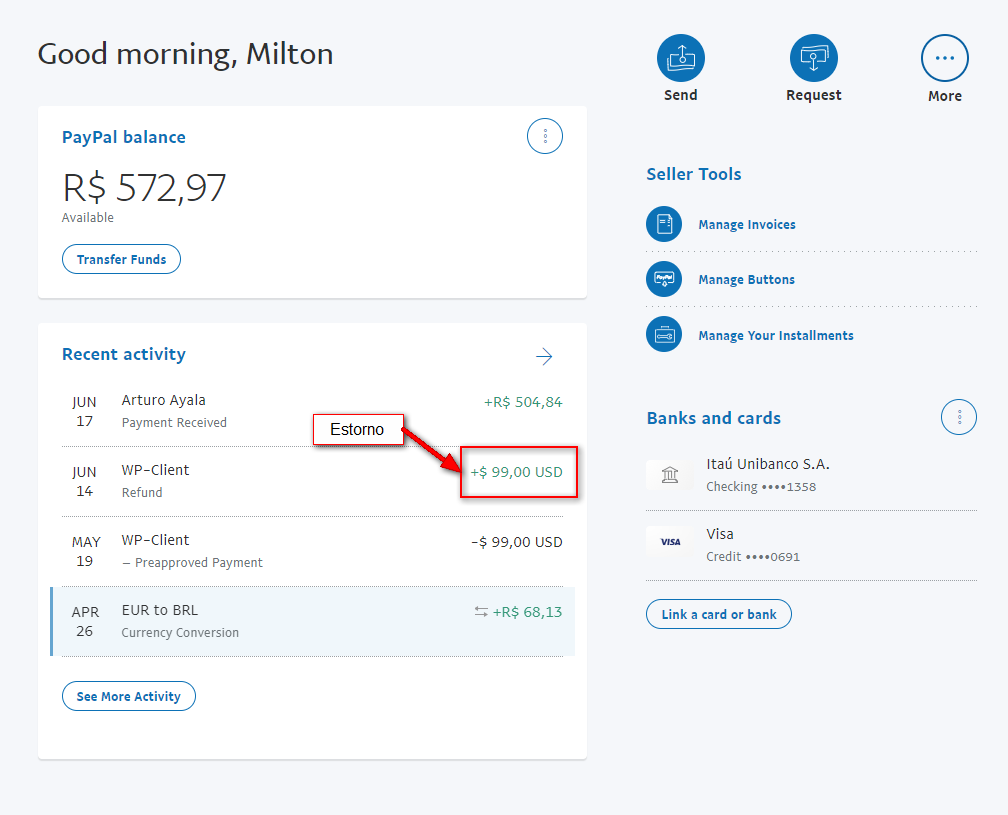Click the Manage Your Installments icon

pyautogui.click(x=664, y=336)
